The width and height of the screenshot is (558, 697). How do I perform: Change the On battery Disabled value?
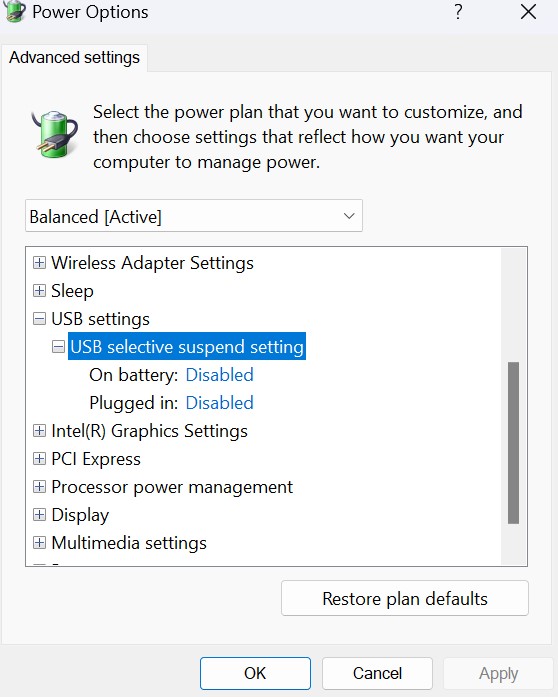pyautogui.click(x=219, y=375)
